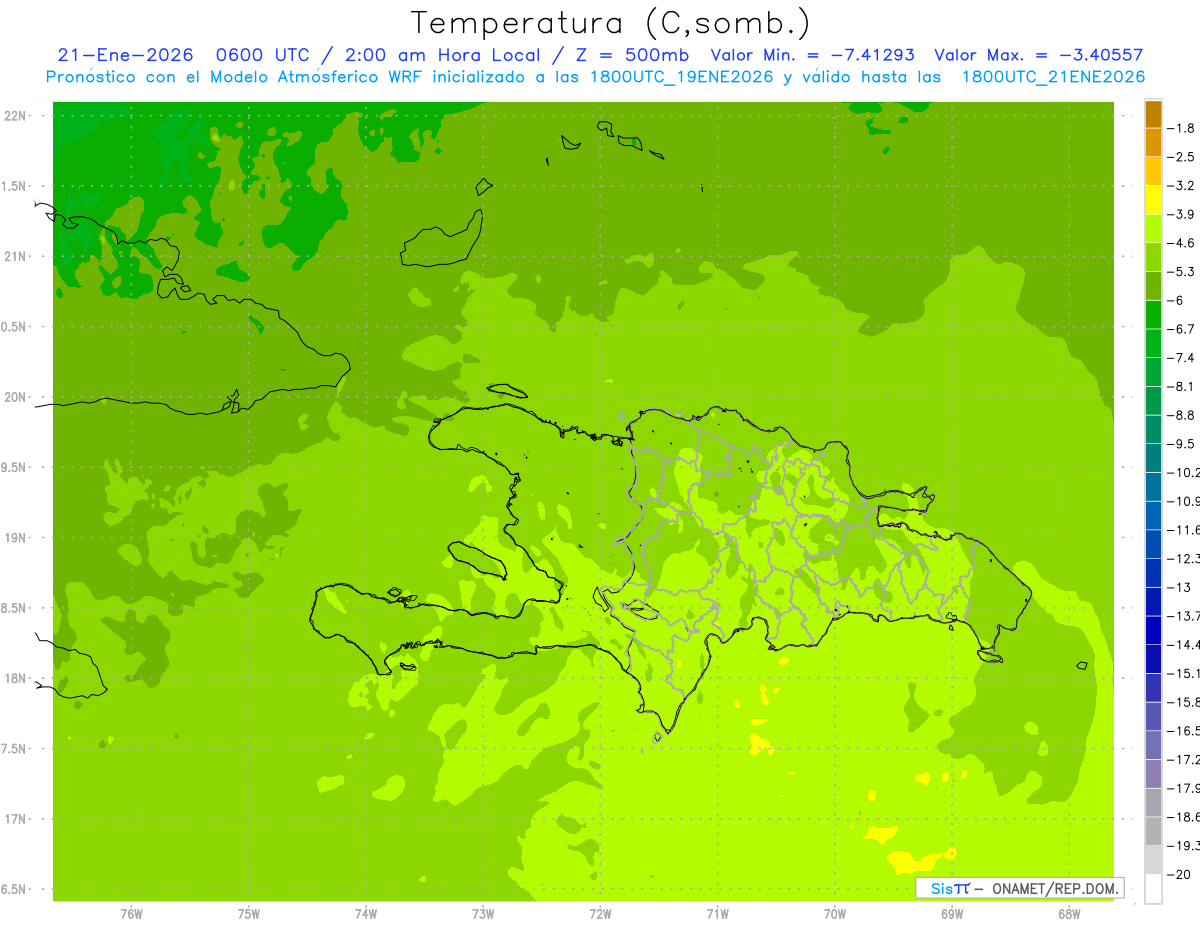Click the "-20" color scale value
Image resolution: width=1200 pixels, height=927 pixels.
(1180, 874)
